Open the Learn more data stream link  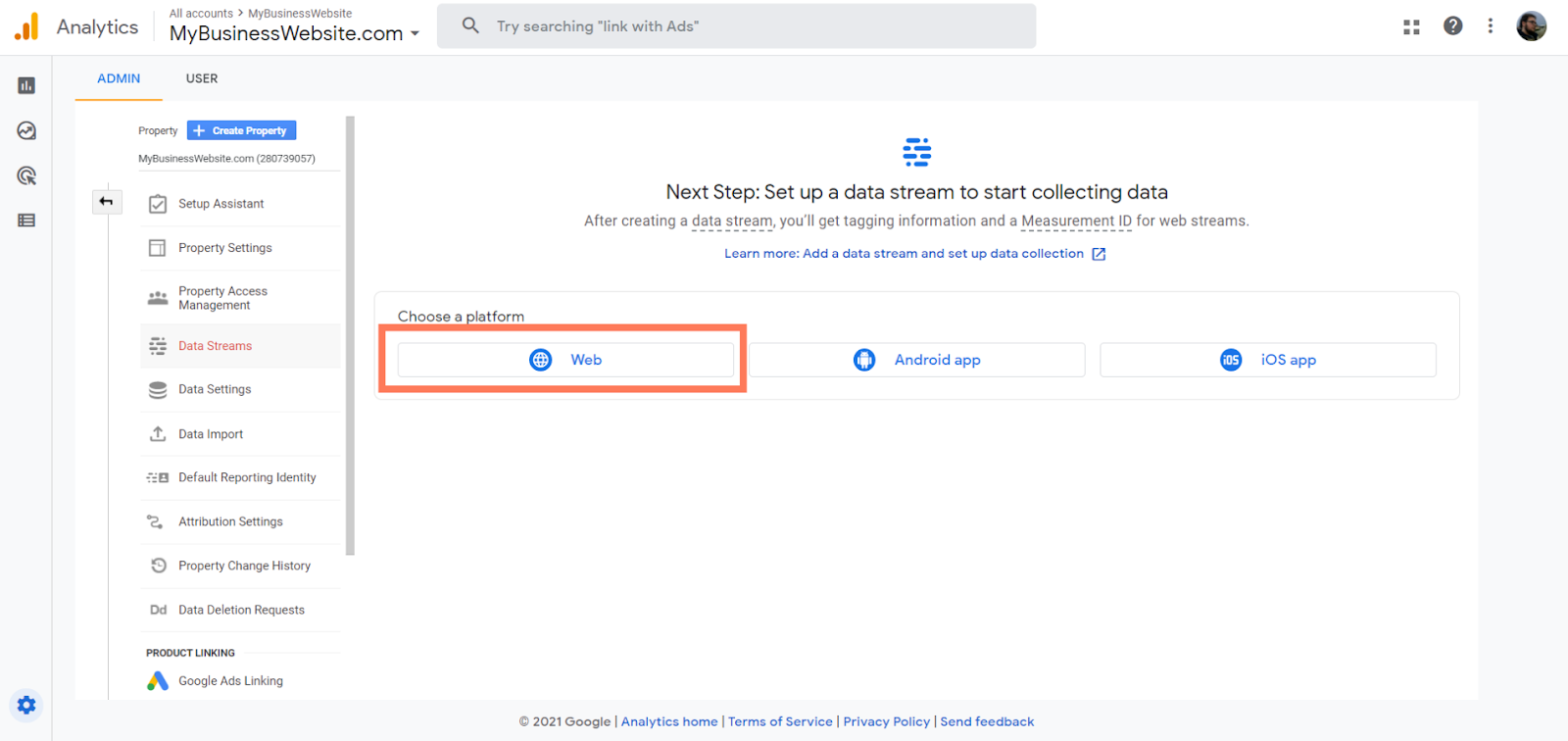click(904, 254)
